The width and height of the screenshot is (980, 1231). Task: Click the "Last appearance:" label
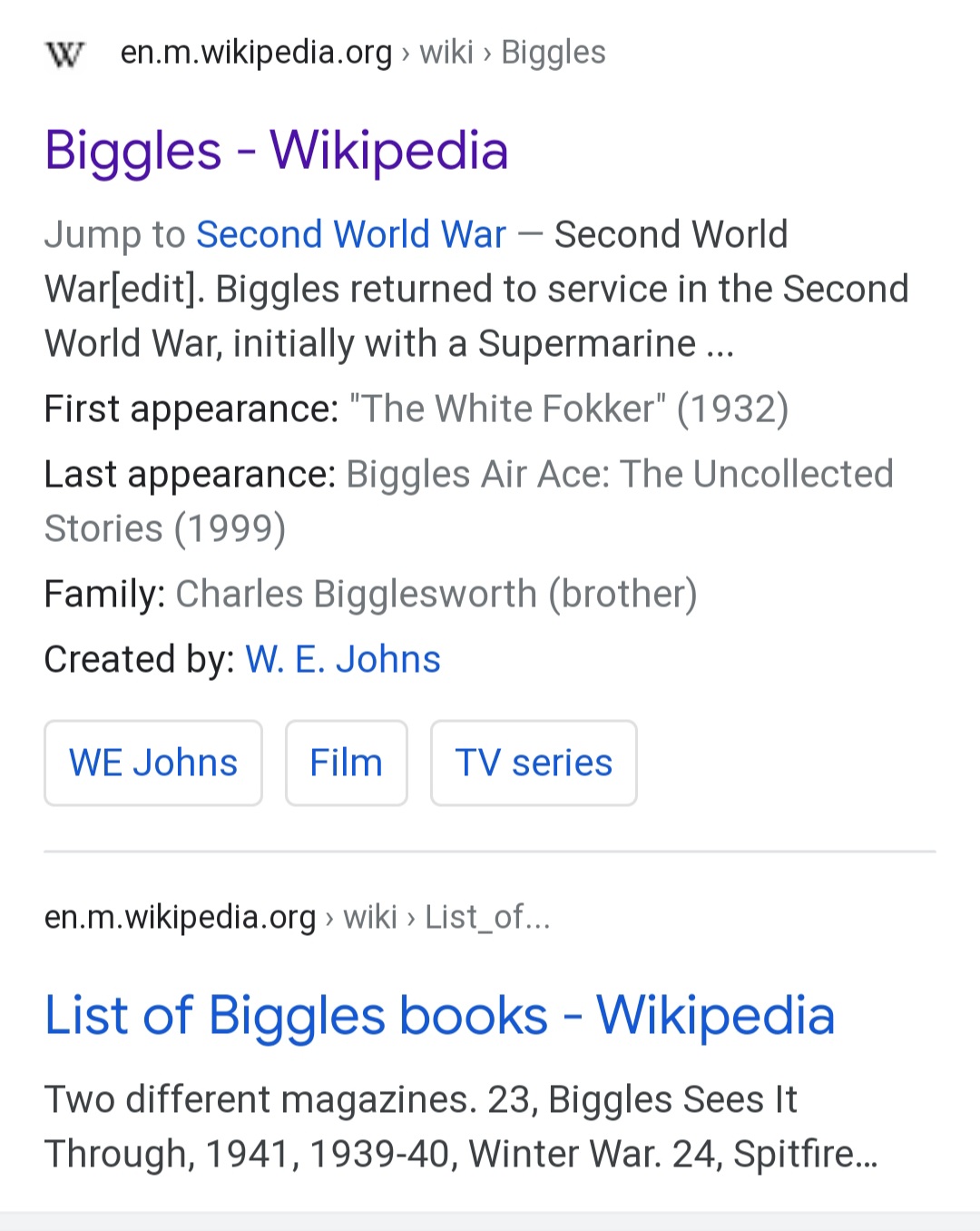190,474
